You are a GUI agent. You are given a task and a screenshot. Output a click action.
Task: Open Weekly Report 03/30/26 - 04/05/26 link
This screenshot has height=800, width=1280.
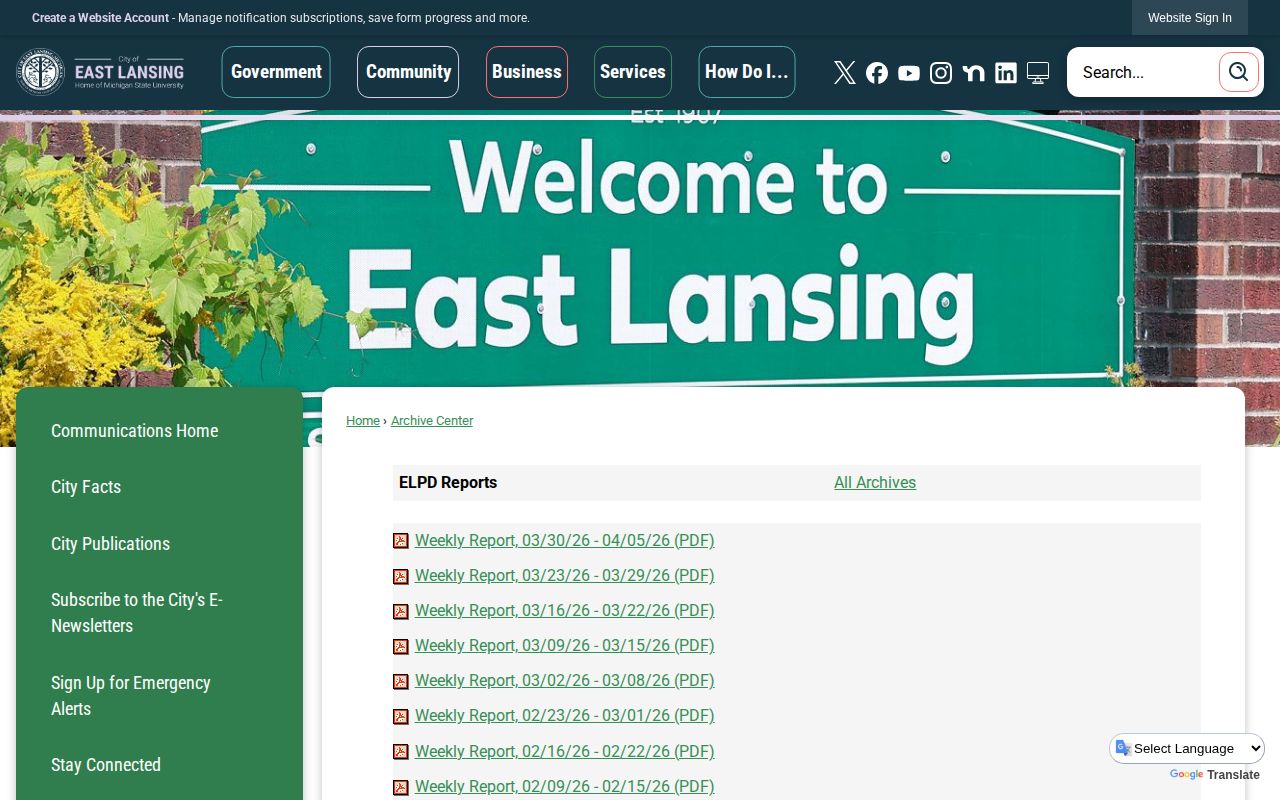tap(564, 541)
